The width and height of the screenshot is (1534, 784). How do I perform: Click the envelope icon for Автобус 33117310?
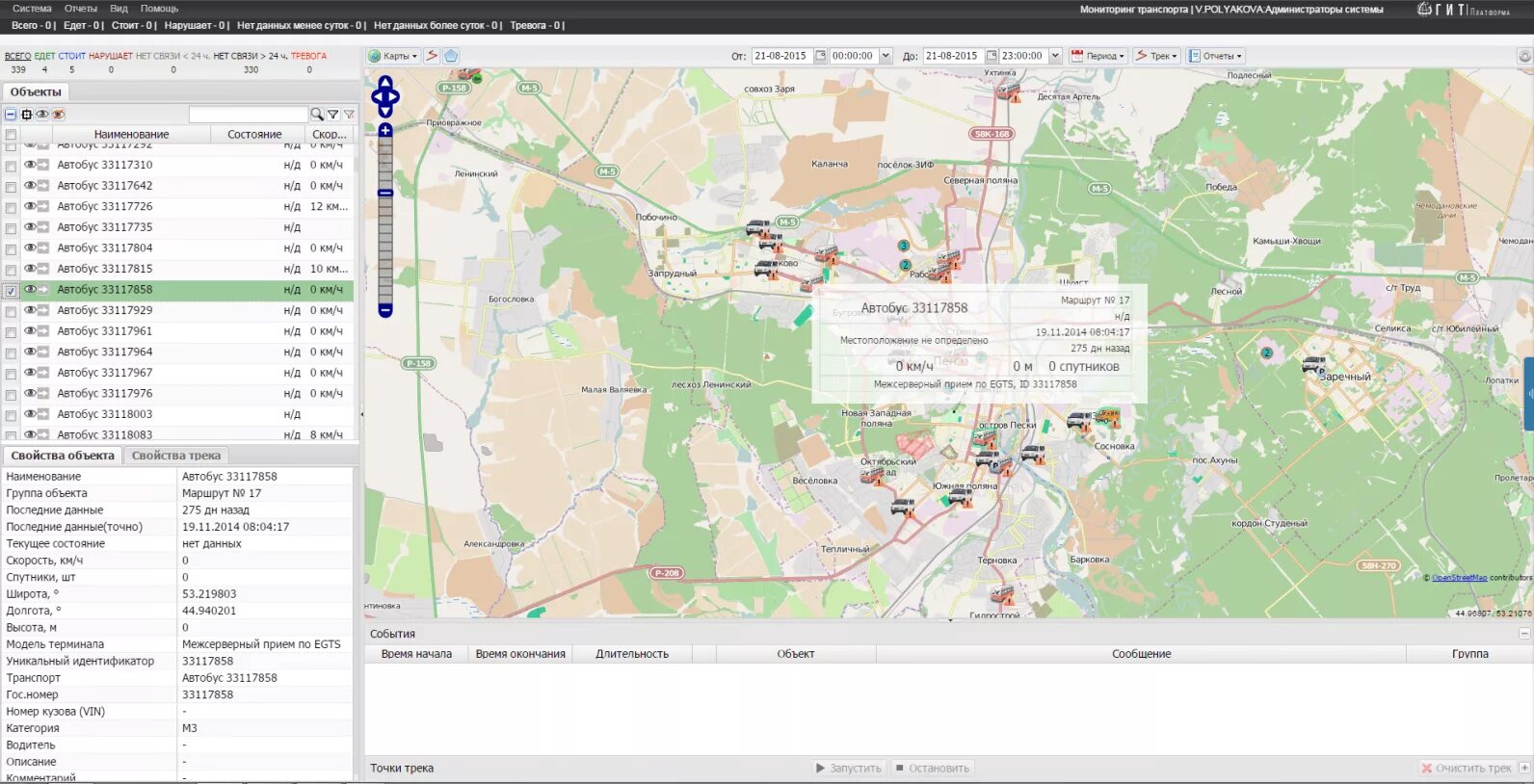(43, 165)
